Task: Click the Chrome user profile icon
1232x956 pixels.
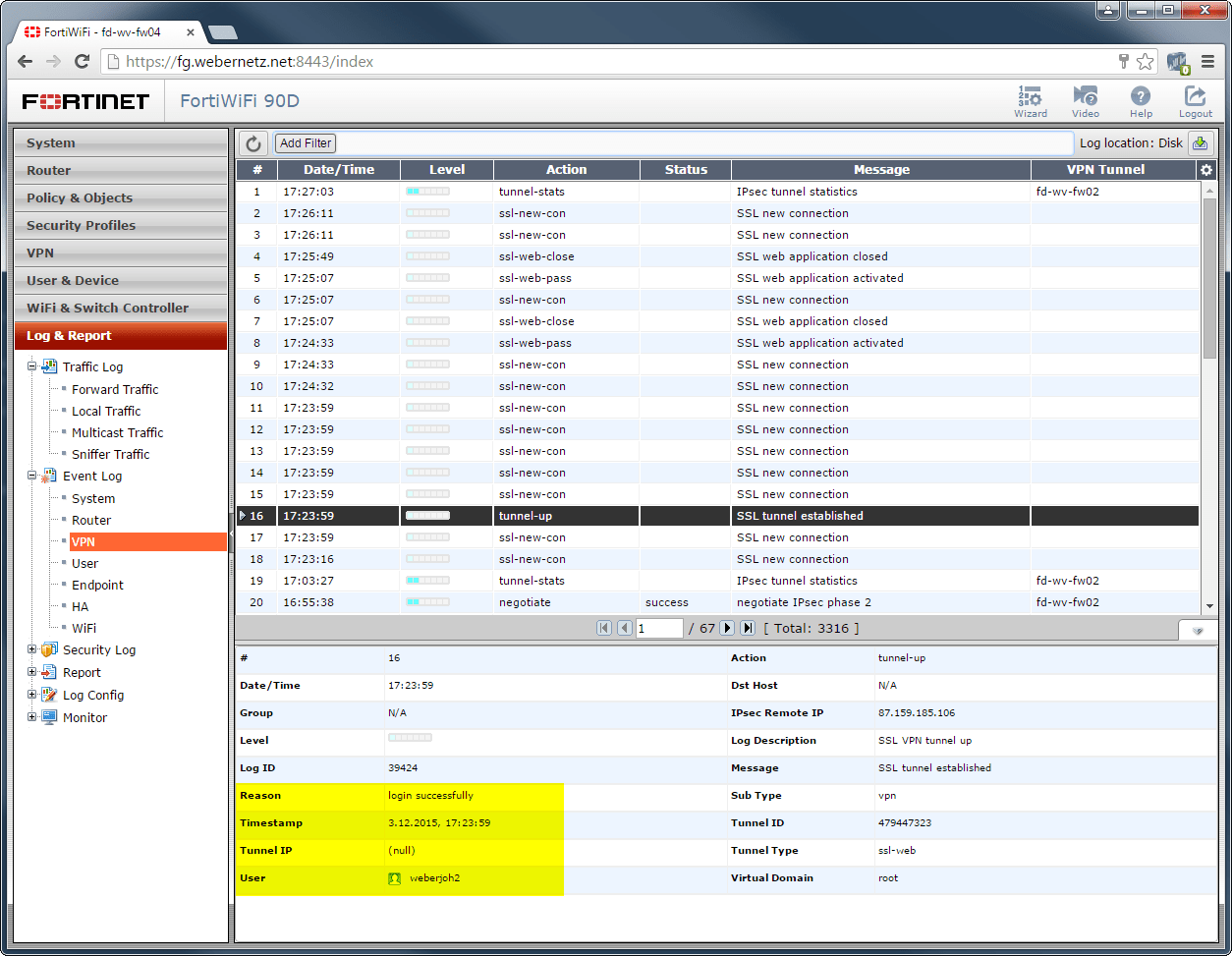Action: click(1109, 10)
